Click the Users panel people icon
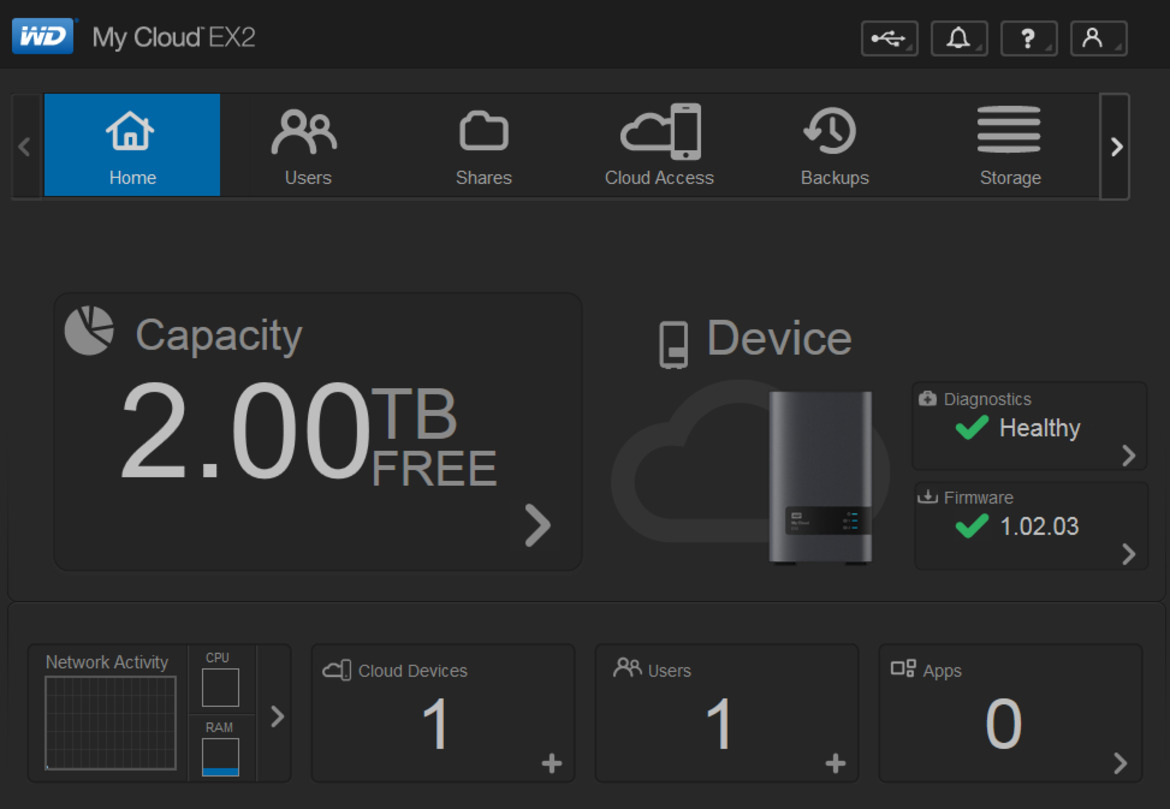Viewport: 1170px width, 809px height. 628,668
